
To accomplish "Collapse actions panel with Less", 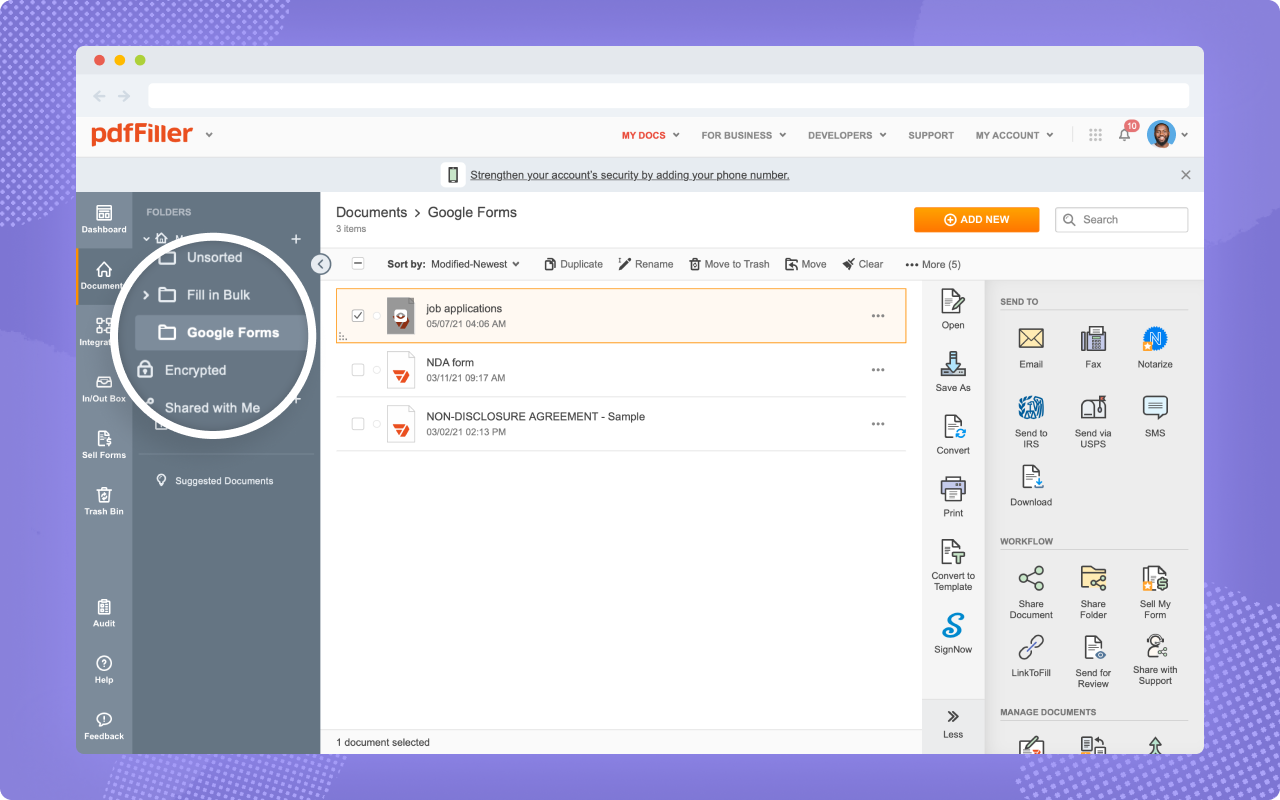I will click(953, 724).
